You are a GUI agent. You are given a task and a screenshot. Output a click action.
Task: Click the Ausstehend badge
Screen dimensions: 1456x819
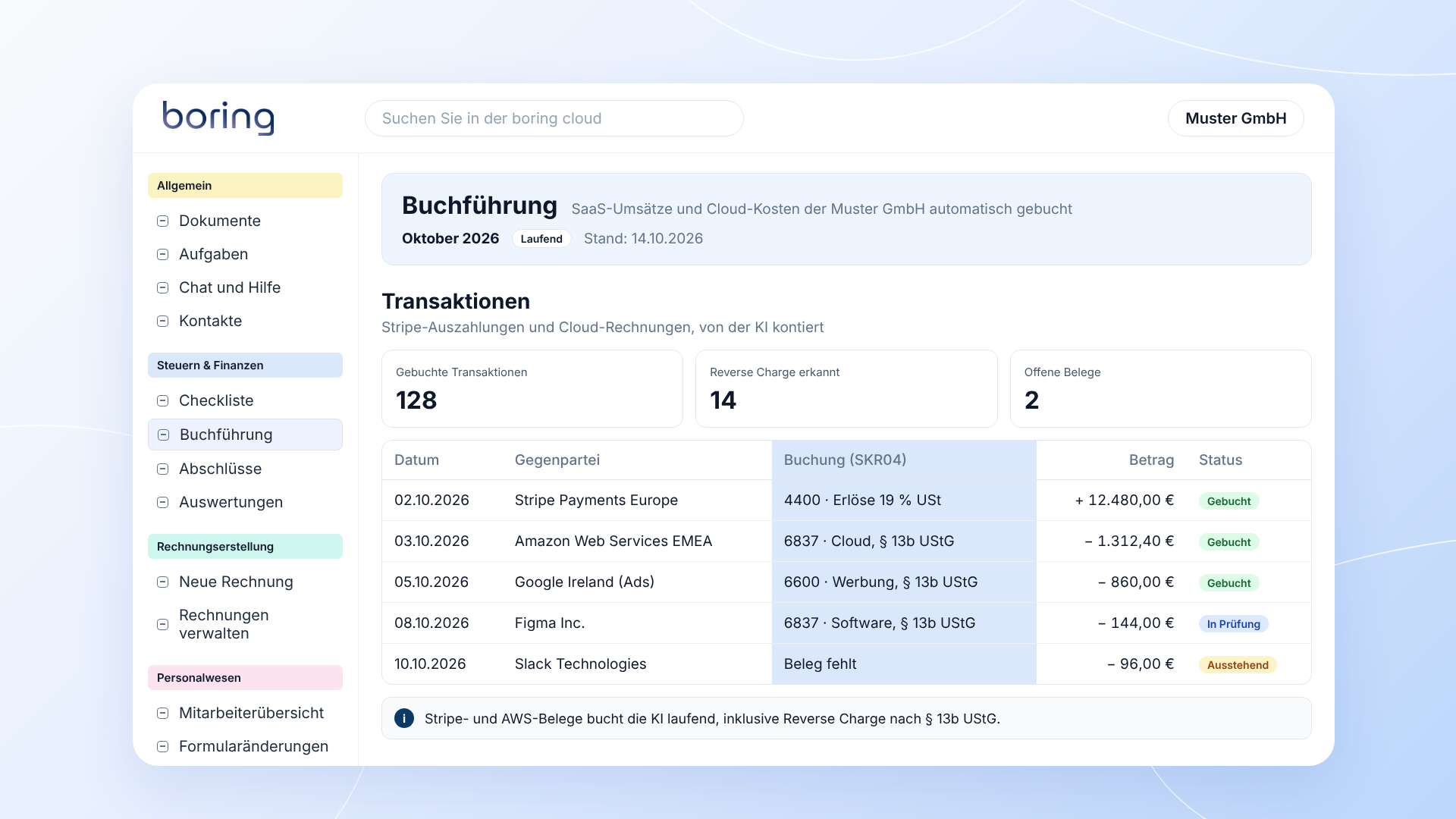pyautogui.click(x=1238, y=665)
